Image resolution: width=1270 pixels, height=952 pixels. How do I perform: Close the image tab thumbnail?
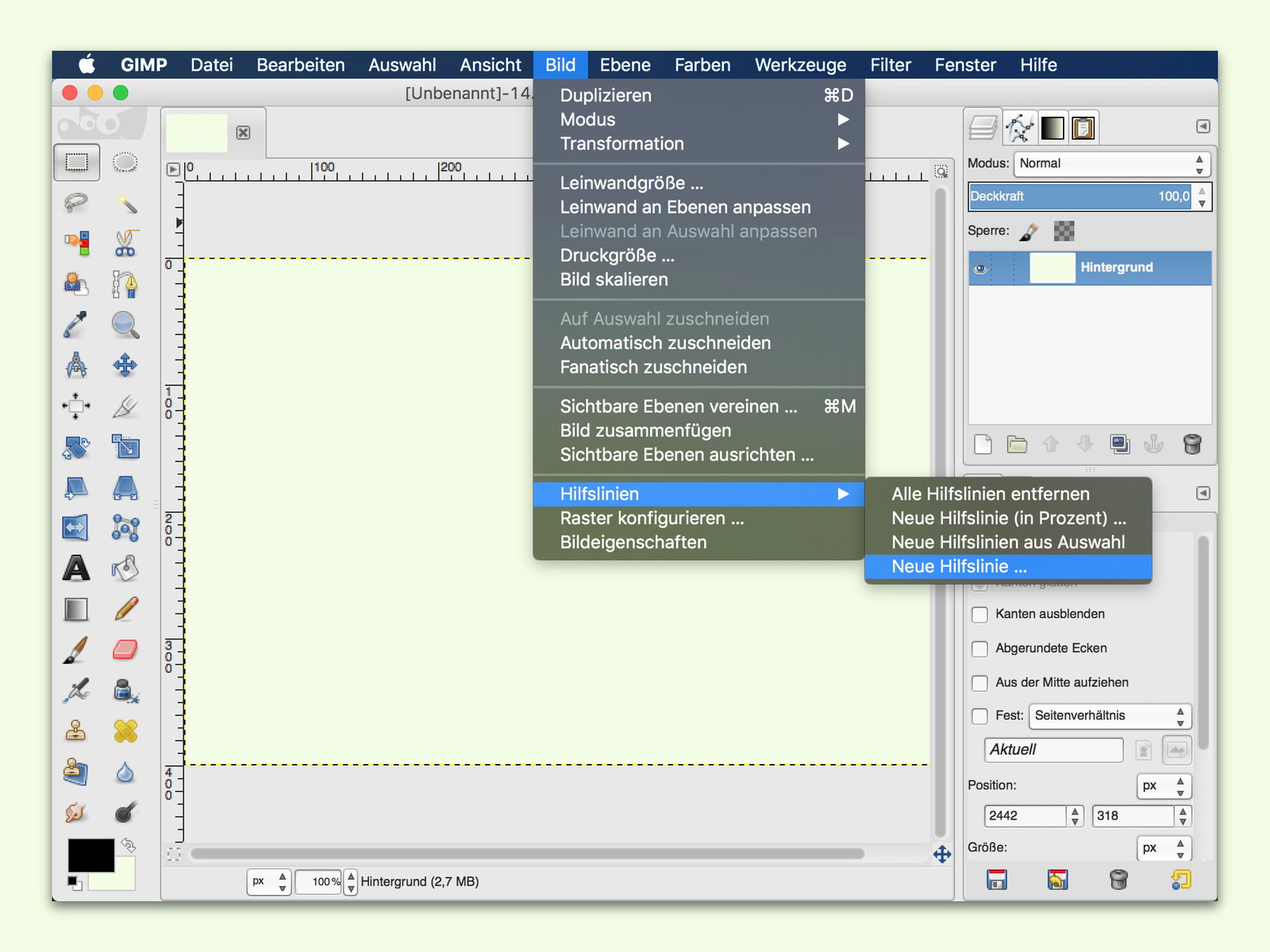pos(244,132)
